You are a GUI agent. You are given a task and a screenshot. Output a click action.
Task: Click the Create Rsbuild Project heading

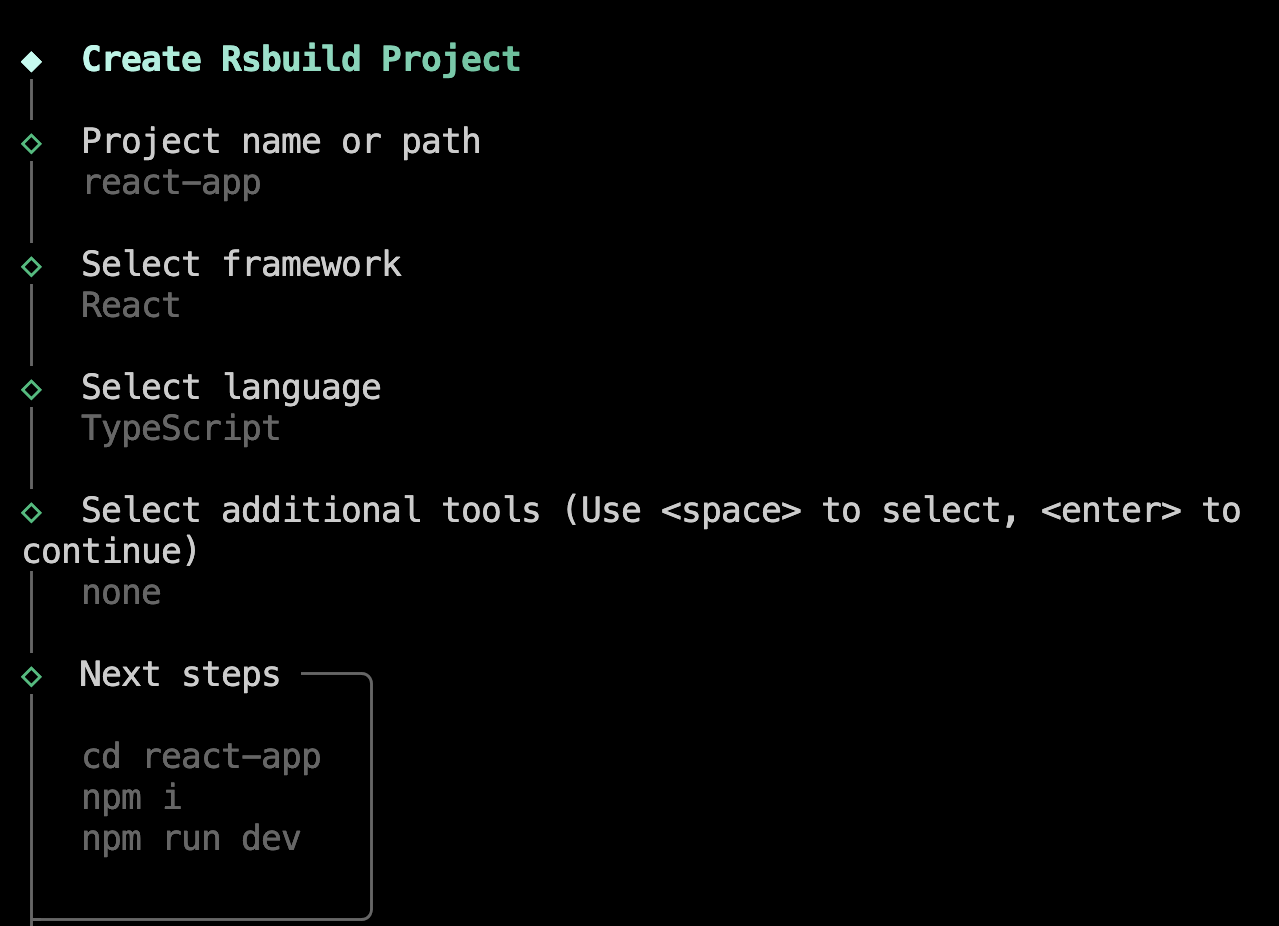pos(301,59)
